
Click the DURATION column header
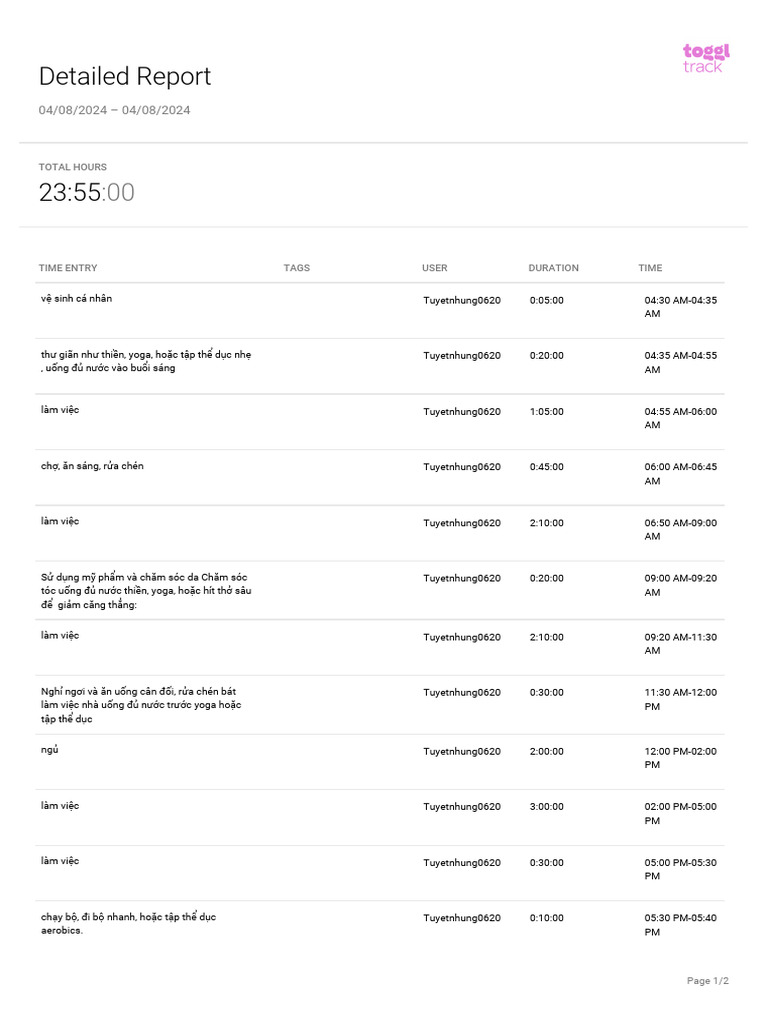tap(553, 268)
